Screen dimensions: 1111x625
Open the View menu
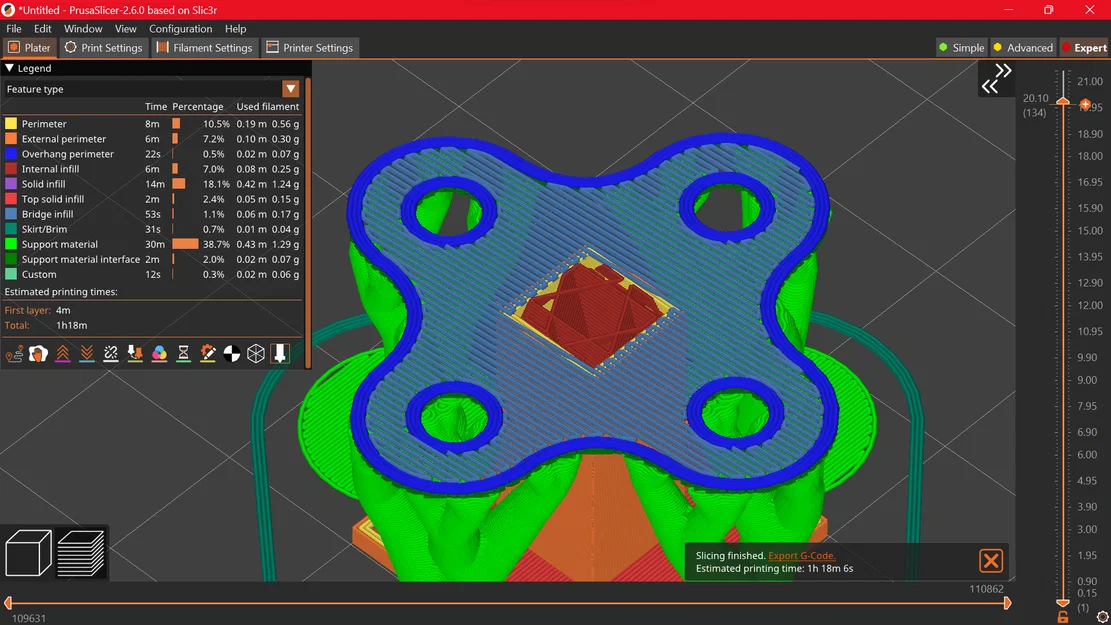pyautogui.click(x=125, y=28)
